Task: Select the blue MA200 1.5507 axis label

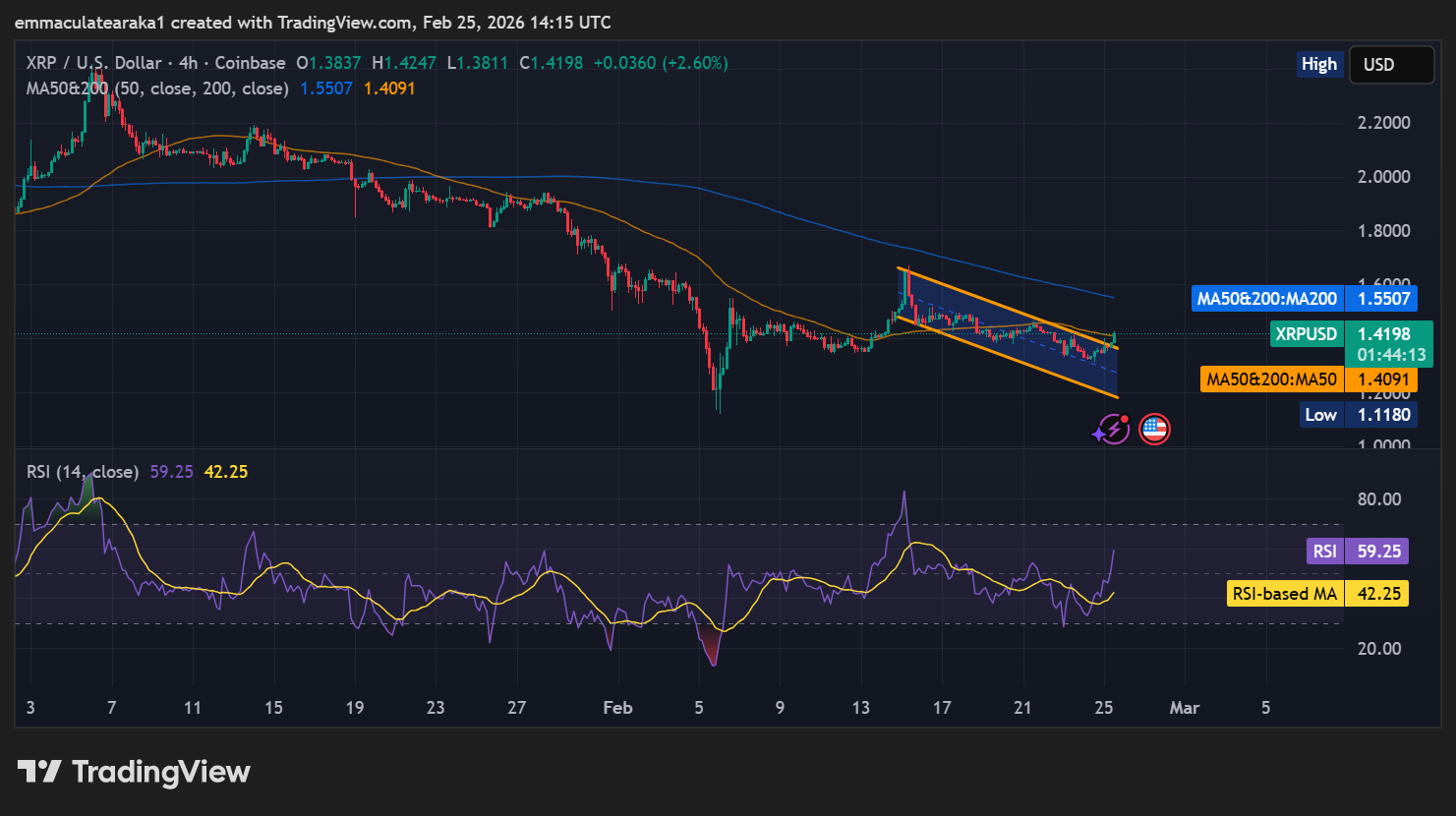Action: [x=1303, y=299]
